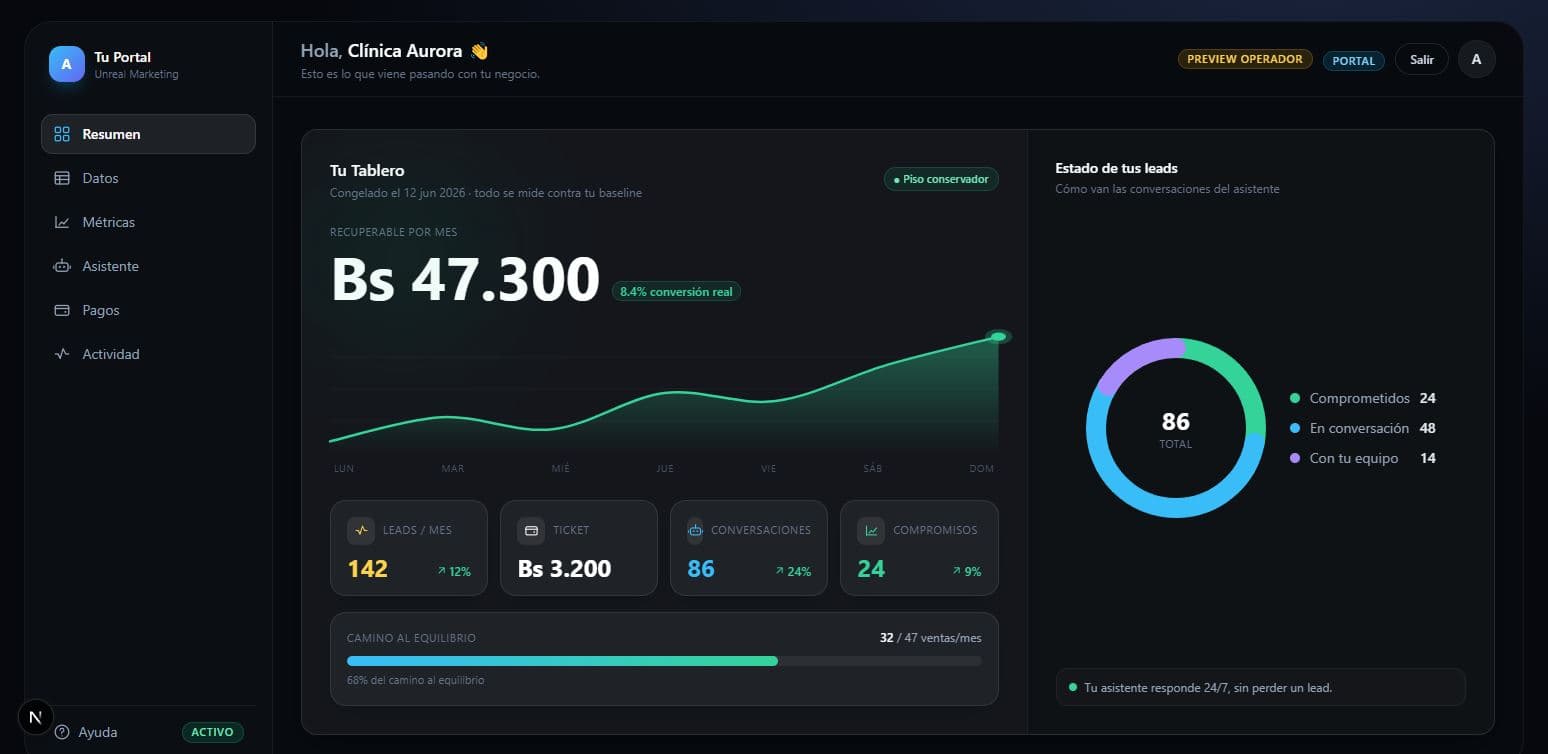
Task: Click the Métricas chart icon
Action: coord(62,222)
